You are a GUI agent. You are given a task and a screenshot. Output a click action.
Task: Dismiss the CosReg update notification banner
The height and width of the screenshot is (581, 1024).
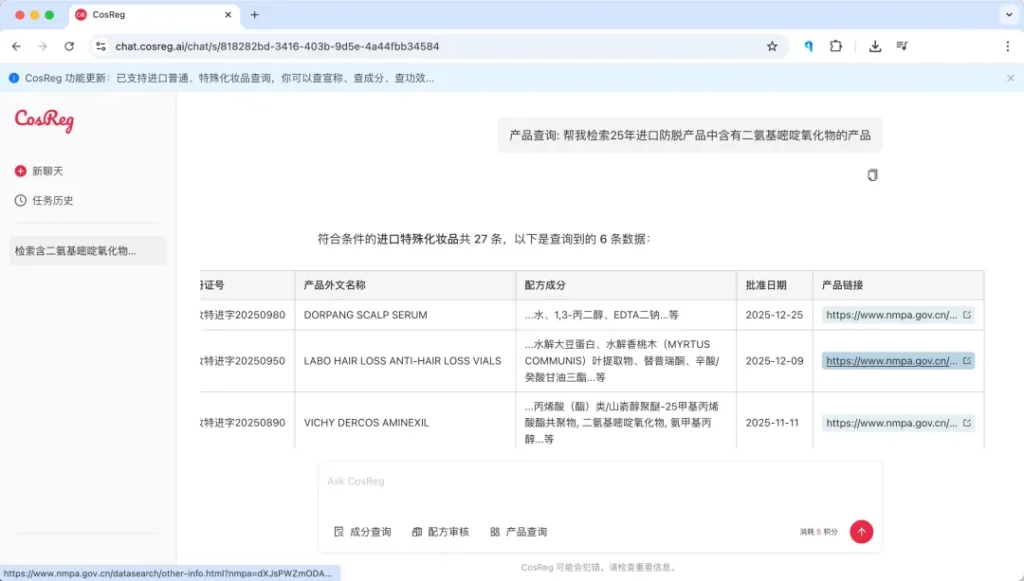(1010, 78)
